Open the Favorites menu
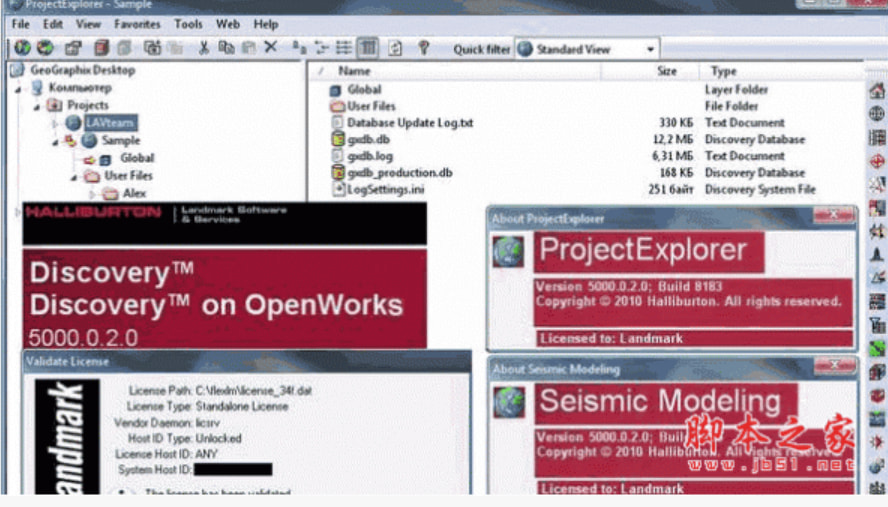The width and height of the screenshot is (888, 507). pos(136,23)
